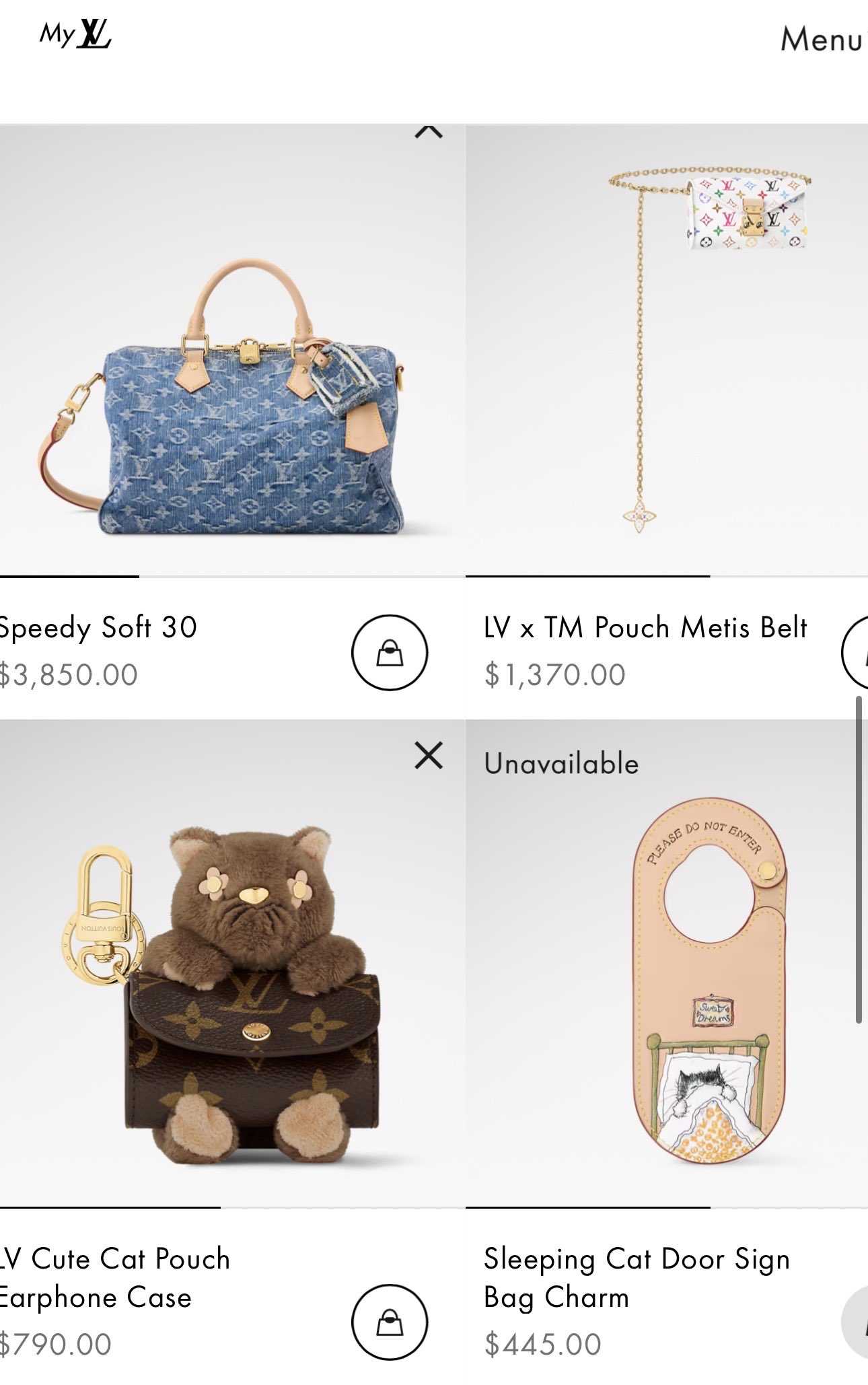Add LV Cute Cat Pouch to bag

tap(390, 1322)
